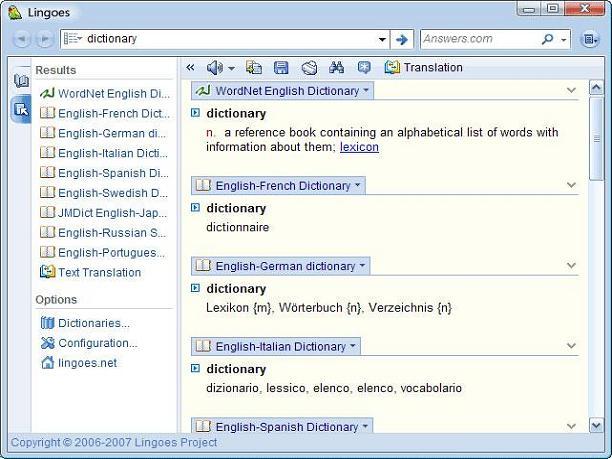Click the magnifier web search icon

[548, 39]
